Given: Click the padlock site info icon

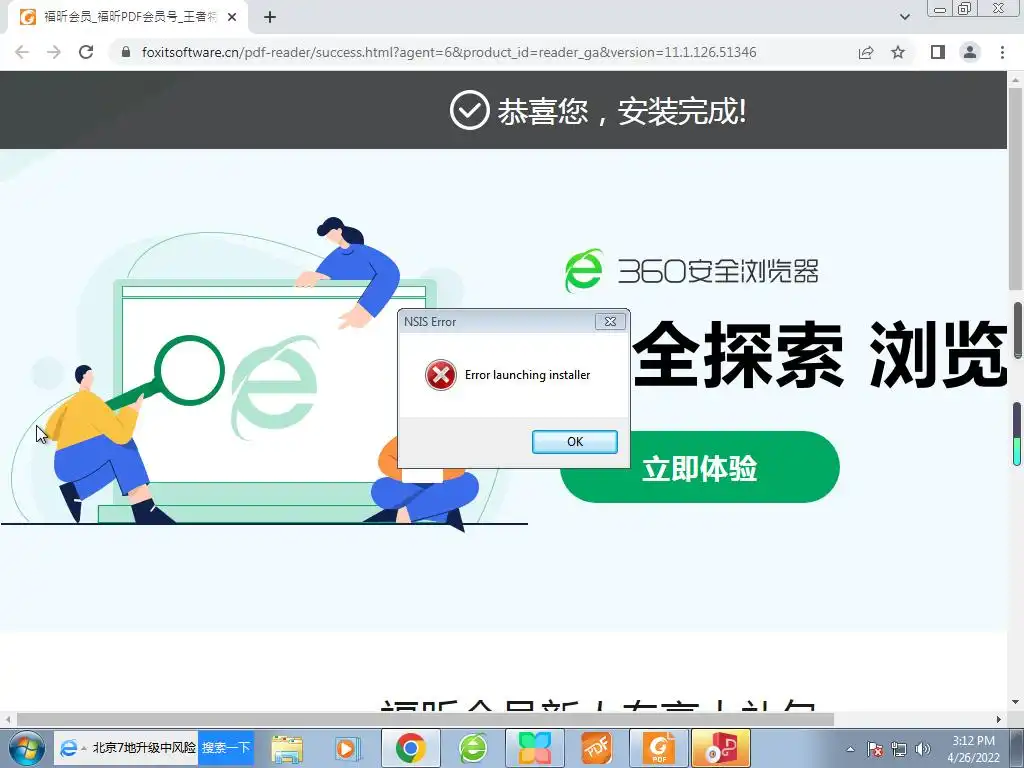Looking at the screenshot, I should coord(126,52).
